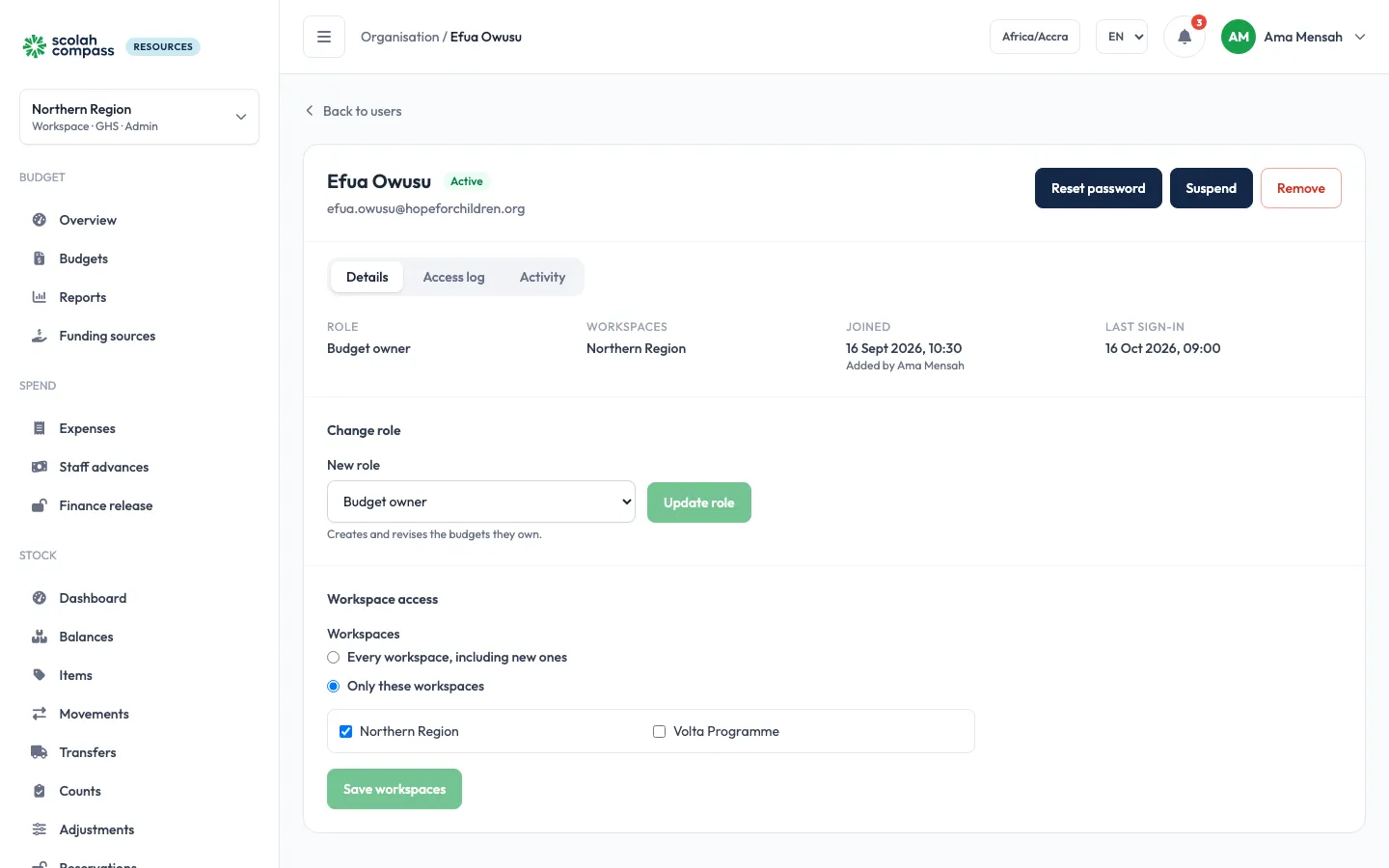This screenshot has height=868, width=1389.
Task: Click the Africa/Accra timezone button
Action: point(1035,37)
